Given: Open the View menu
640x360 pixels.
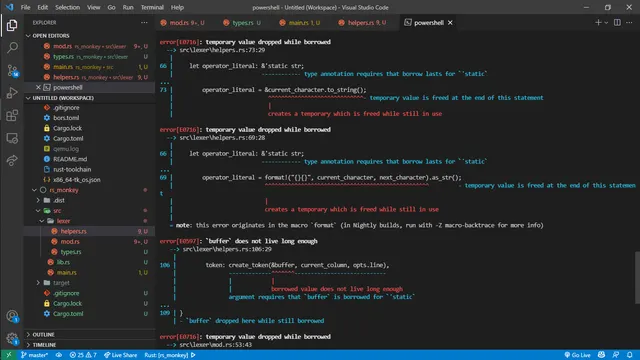Looking at the screenshot, I should (93, 7).
